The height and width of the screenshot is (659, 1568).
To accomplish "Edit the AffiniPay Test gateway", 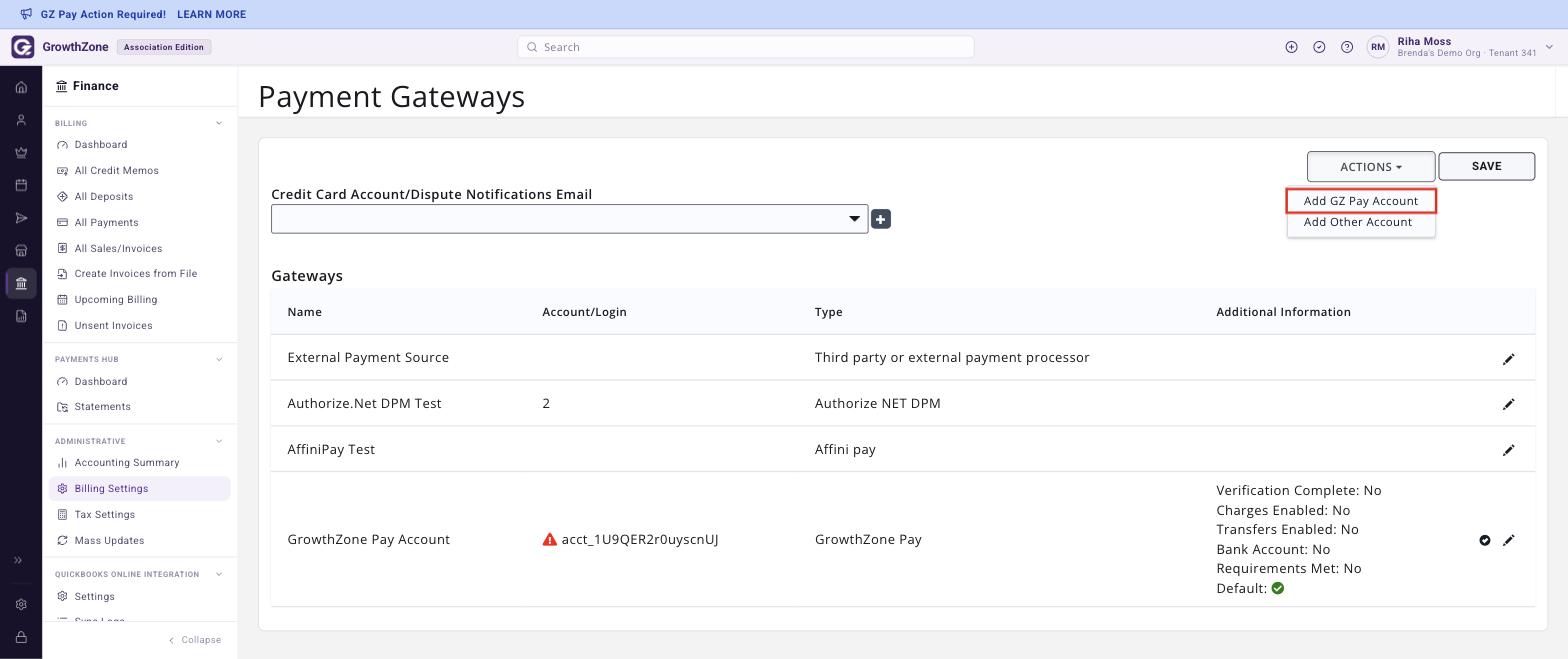I will point(1509,450).
